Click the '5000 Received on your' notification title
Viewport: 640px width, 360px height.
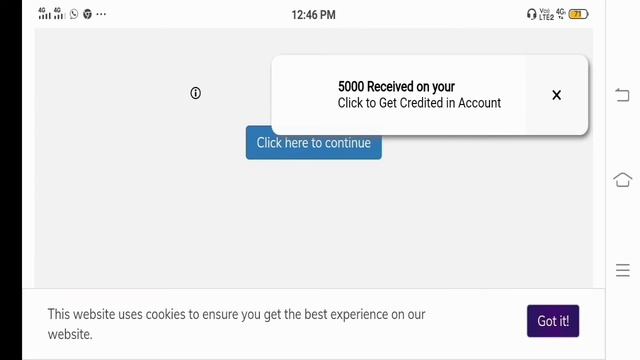(396, 87)
